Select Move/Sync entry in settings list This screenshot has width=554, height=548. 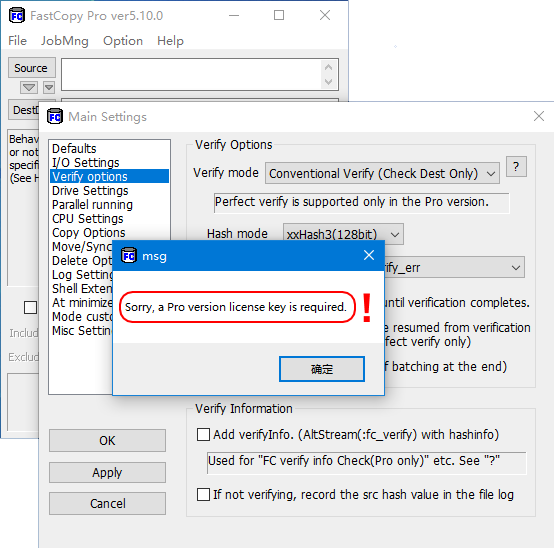point(81,247)
